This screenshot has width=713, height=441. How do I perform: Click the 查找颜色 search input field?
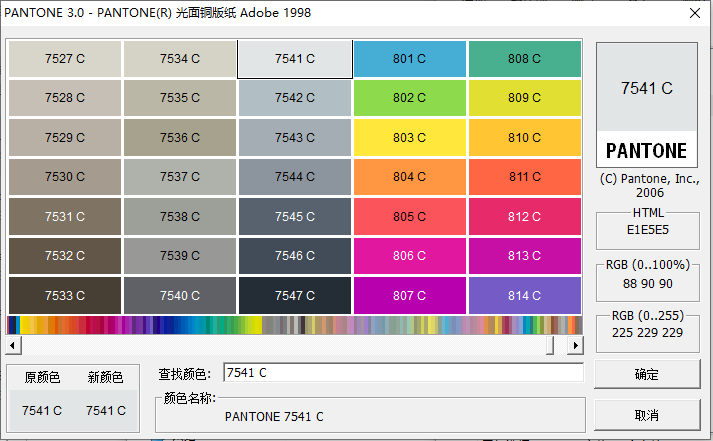pyautogui.click(x=402, y=373)
